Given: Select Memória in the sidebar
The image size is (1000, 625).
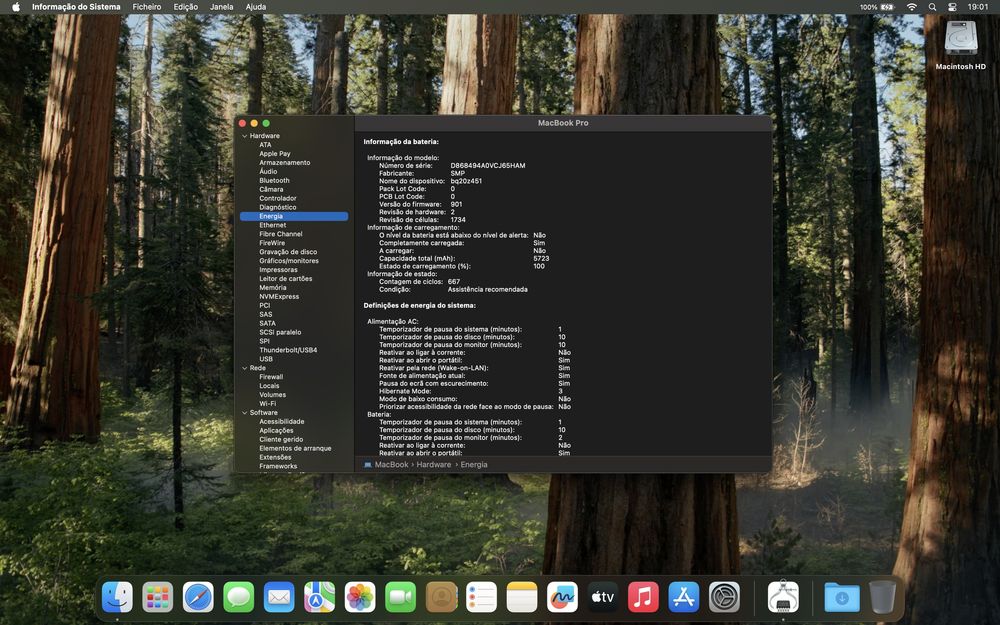Looking at the screenshot, I should tap(272, 288).
